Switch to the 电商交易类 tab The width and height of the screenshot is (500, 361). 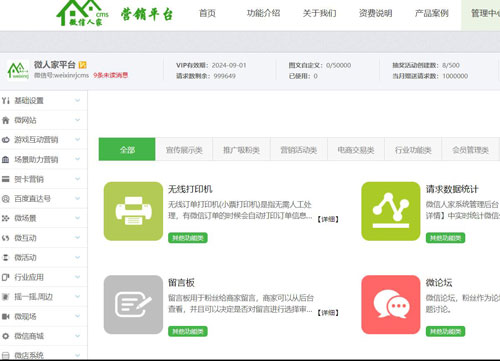356,150
